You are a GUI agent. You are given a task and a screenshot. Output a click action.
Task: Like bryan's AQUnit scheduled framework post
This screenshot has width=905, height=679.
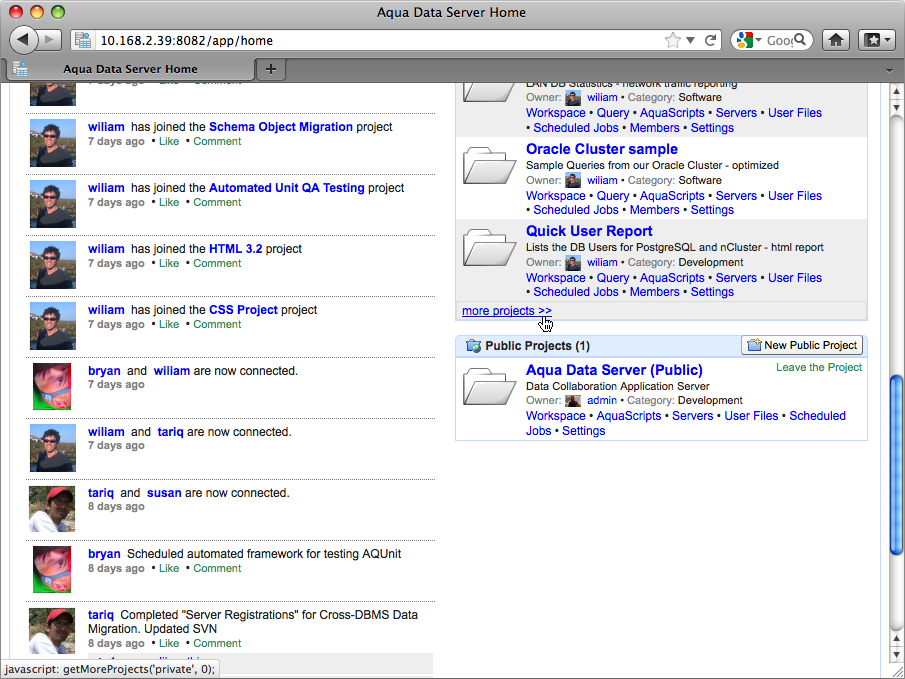pos(169,569)
